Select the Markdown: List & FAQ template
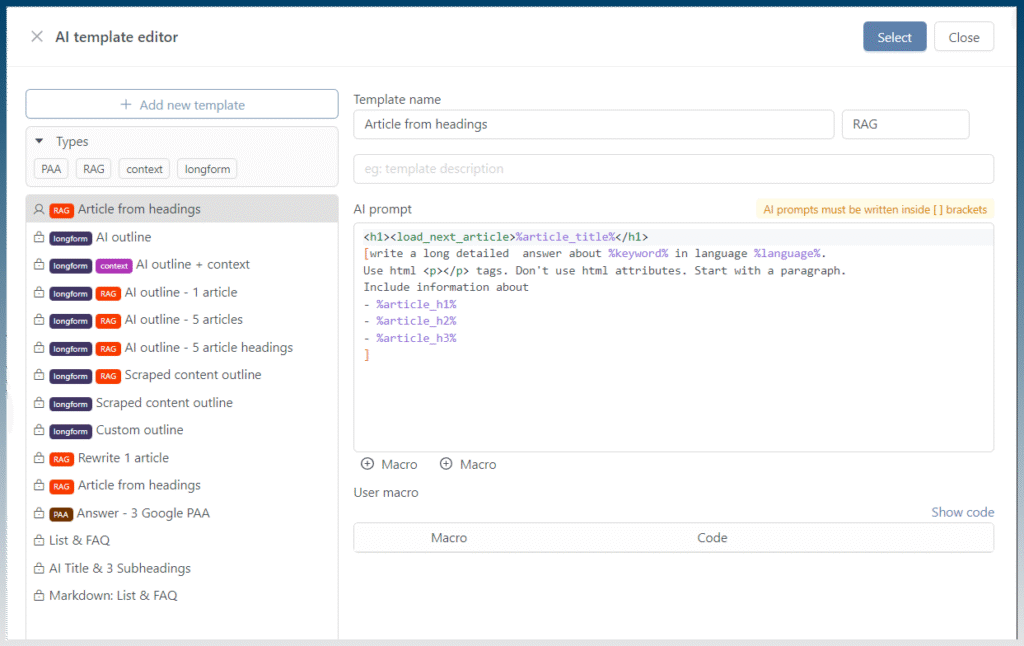Screen dimensions: 1024x646 coord(182,596)
